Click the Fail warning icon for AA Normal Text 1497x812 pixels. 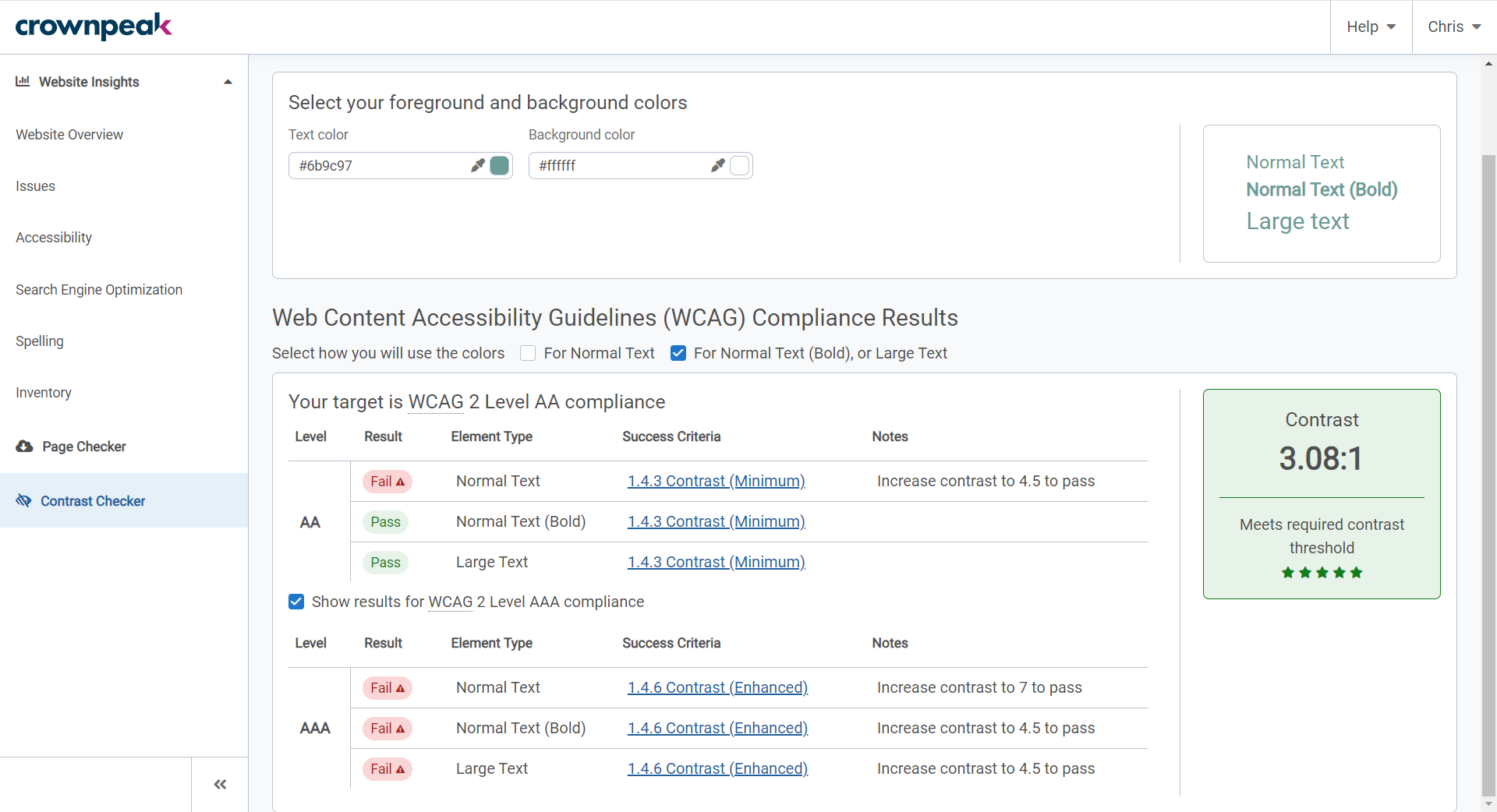coord(401,482)
